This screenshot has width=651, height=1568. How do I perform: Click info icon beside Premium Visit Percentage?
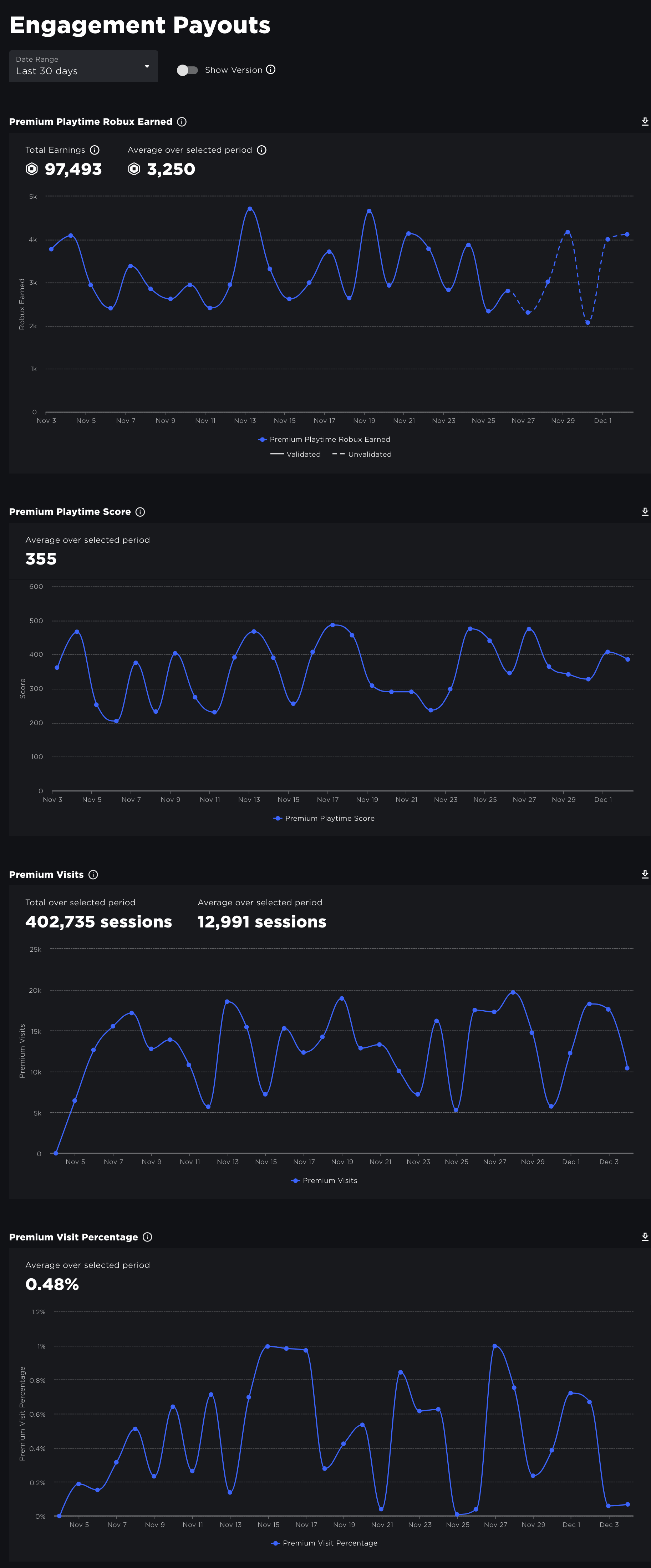point(147,1238)
